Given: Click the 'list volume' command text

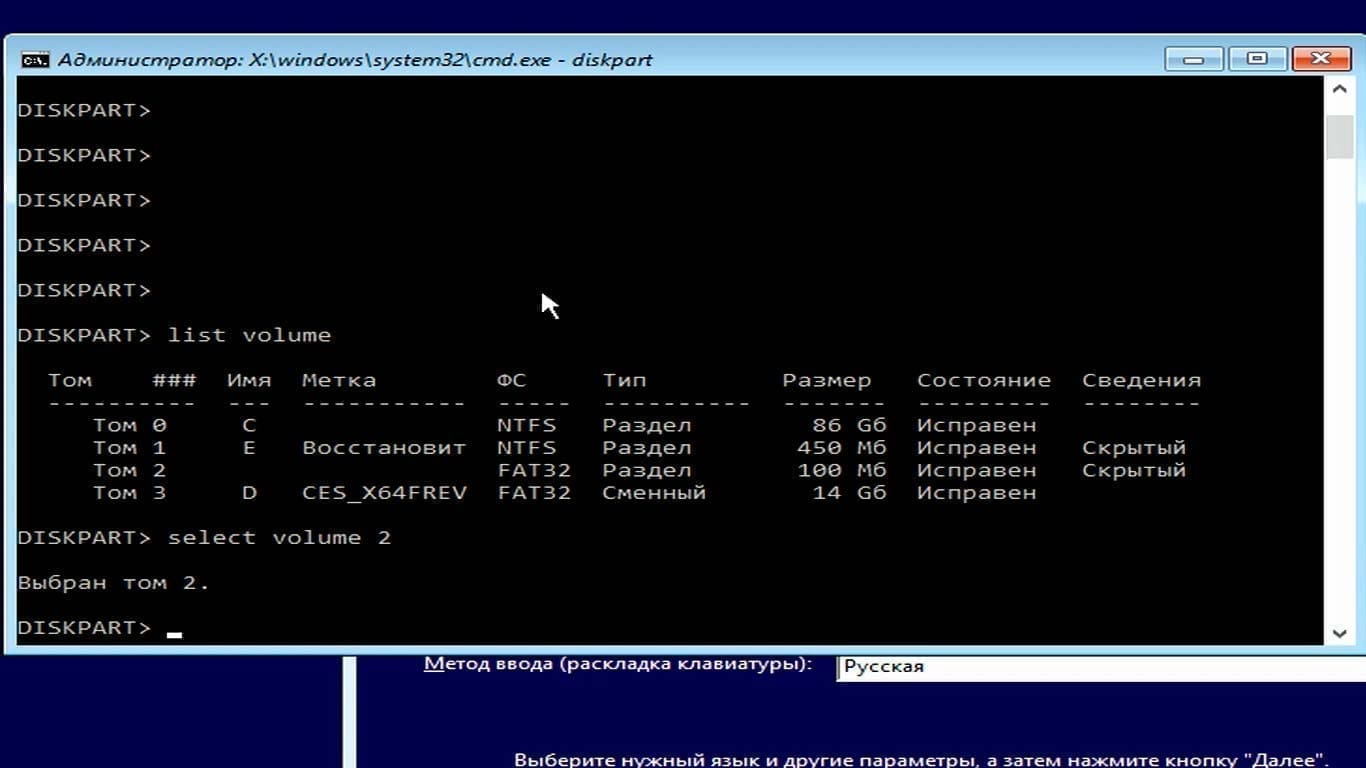Looking at the screenshot, I should coord(249,335).
